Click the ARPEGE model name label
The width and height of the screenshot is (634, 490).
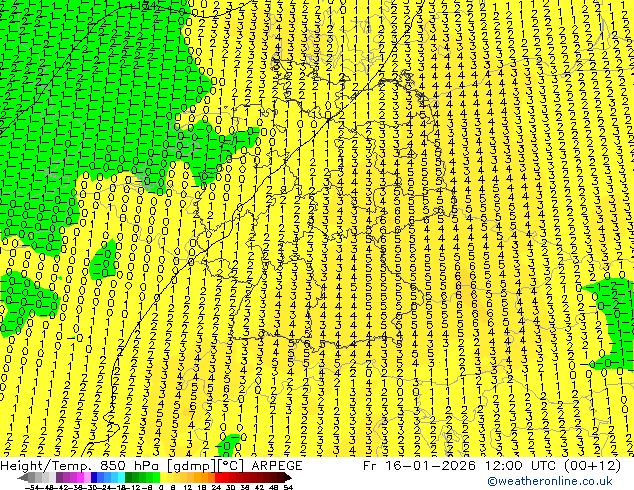[x=277, y=466]
